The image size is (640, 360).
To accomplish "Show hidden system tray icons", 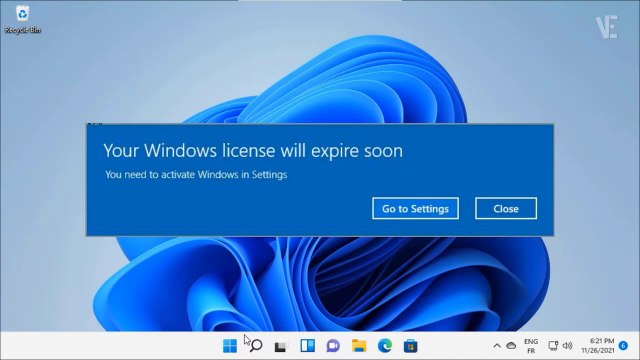I will coord(497,346).
